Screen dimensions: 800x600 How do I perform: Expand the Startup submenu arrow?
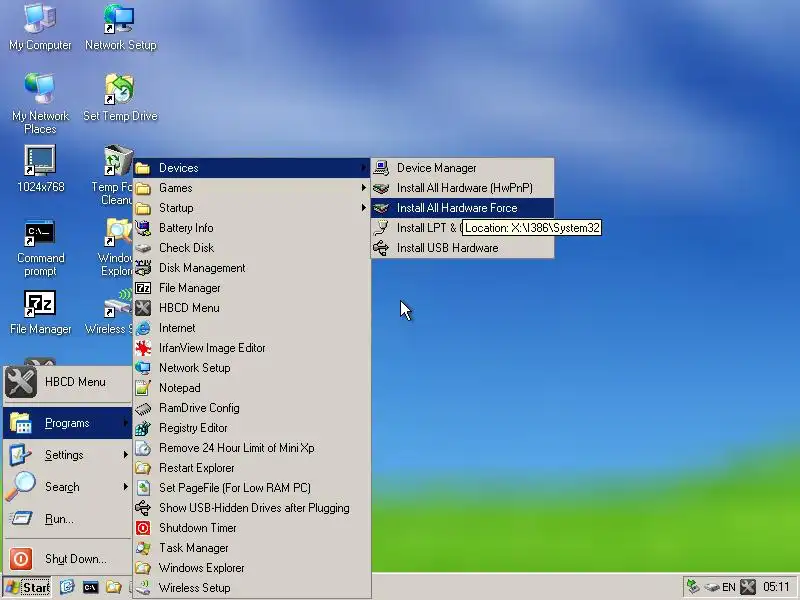coord(363,208)
